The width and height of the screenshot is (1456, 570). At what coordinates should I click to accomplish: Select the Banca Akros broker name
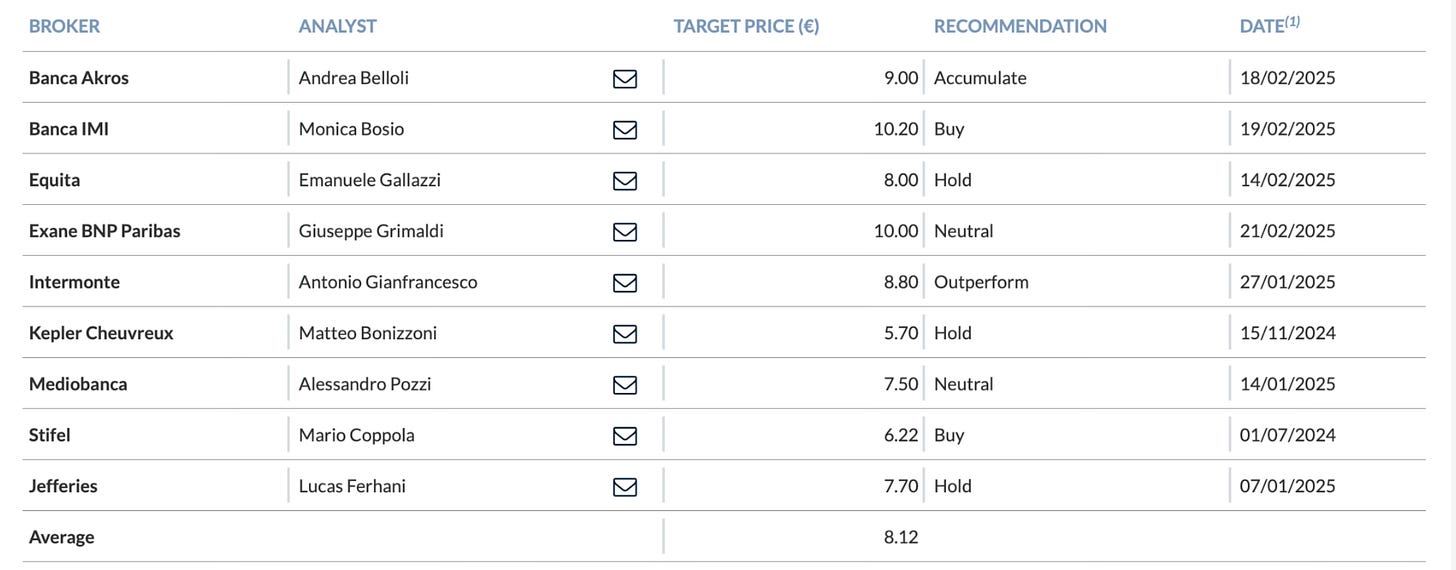pyautogui.click(x=79, y=78)
